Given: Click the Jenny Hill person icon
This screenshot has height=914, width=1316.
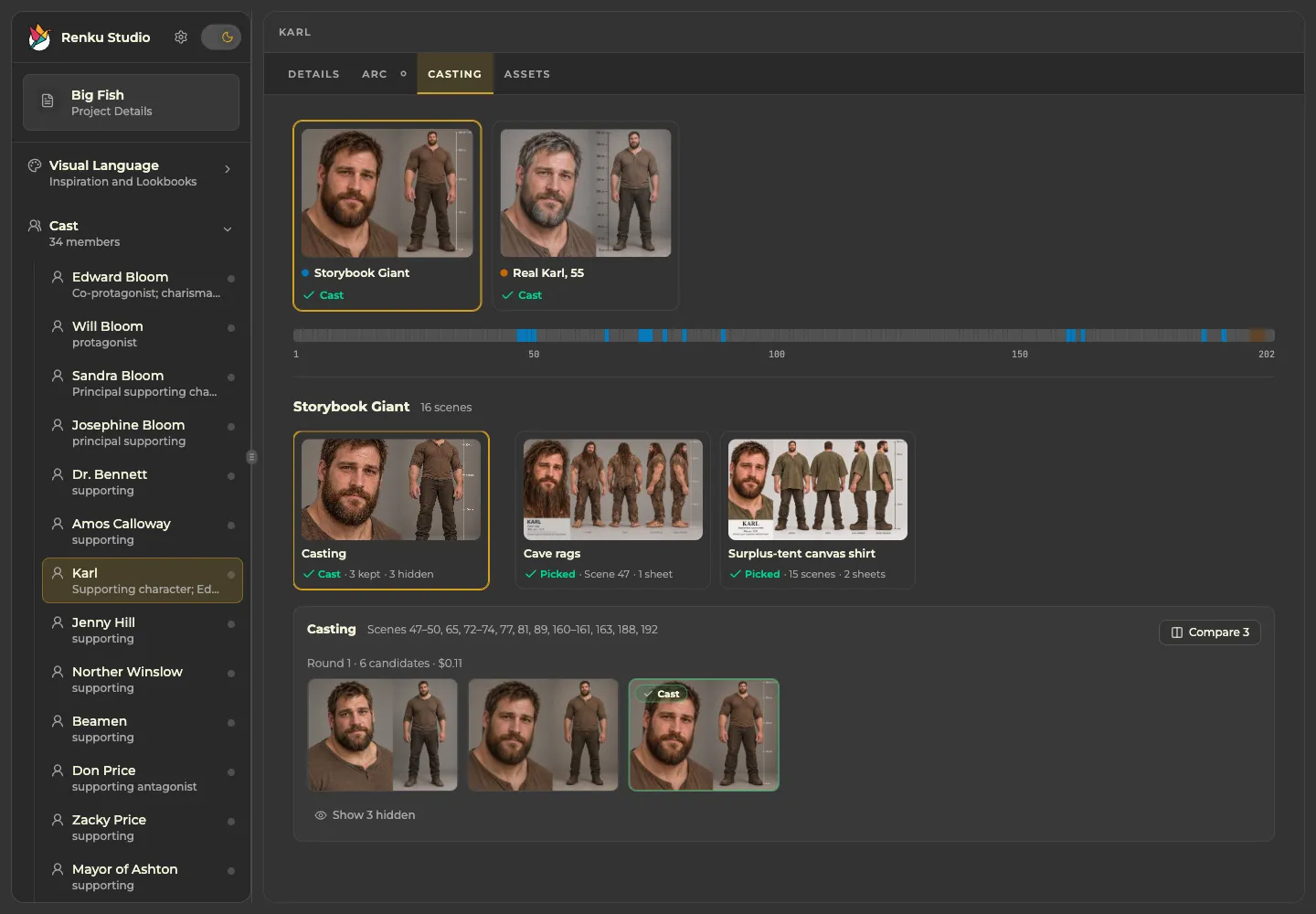Looking at the screenshot, I should 58,622.
